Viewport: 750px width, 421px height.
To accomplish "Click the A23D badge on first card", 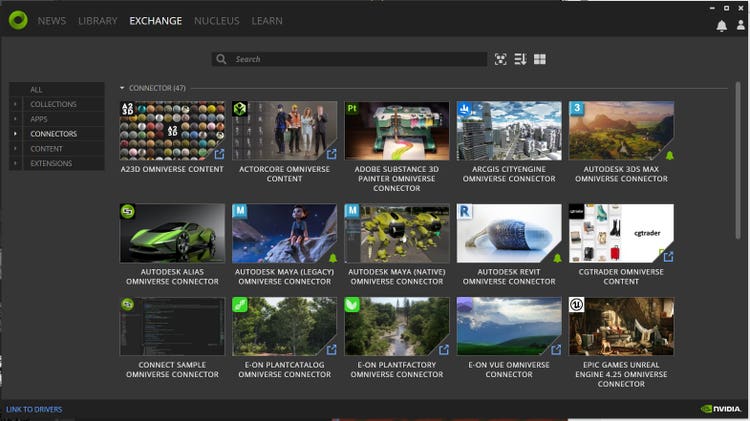I will point(127,109).
